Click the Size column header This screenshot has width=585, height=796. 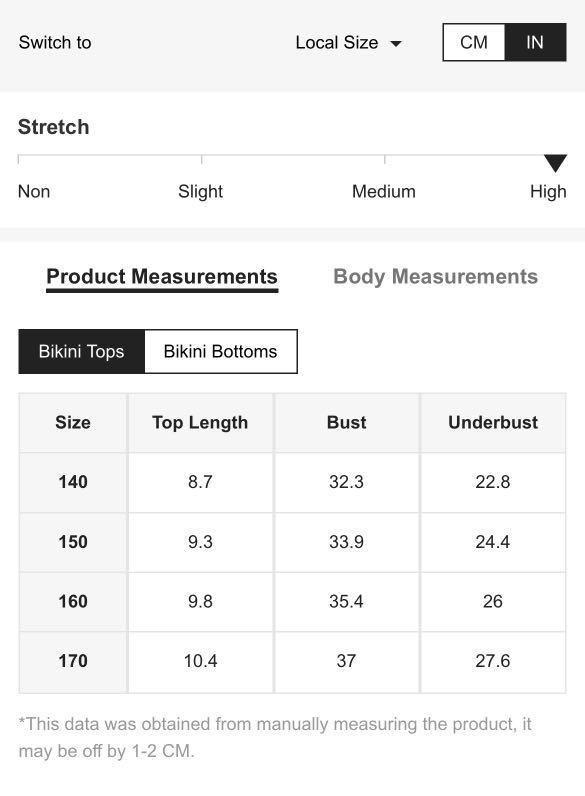[x=73, y=422]
